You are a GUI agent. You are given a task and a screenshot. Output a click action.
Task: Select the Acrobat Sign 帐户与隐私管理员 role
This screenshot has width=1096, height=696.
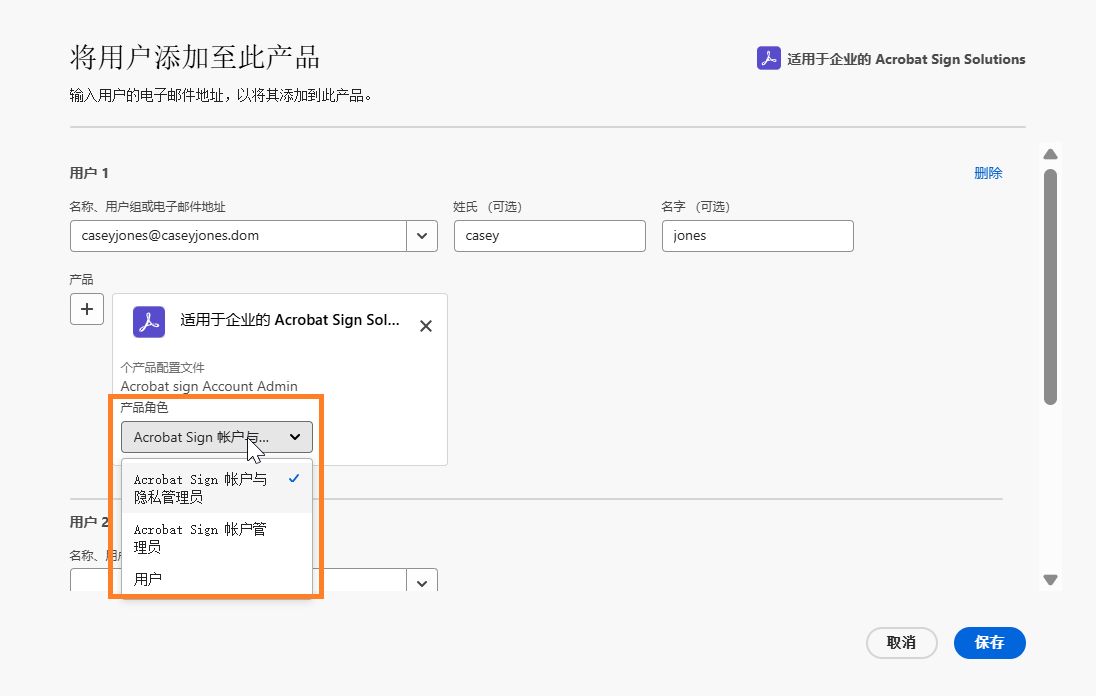(199, 488)
